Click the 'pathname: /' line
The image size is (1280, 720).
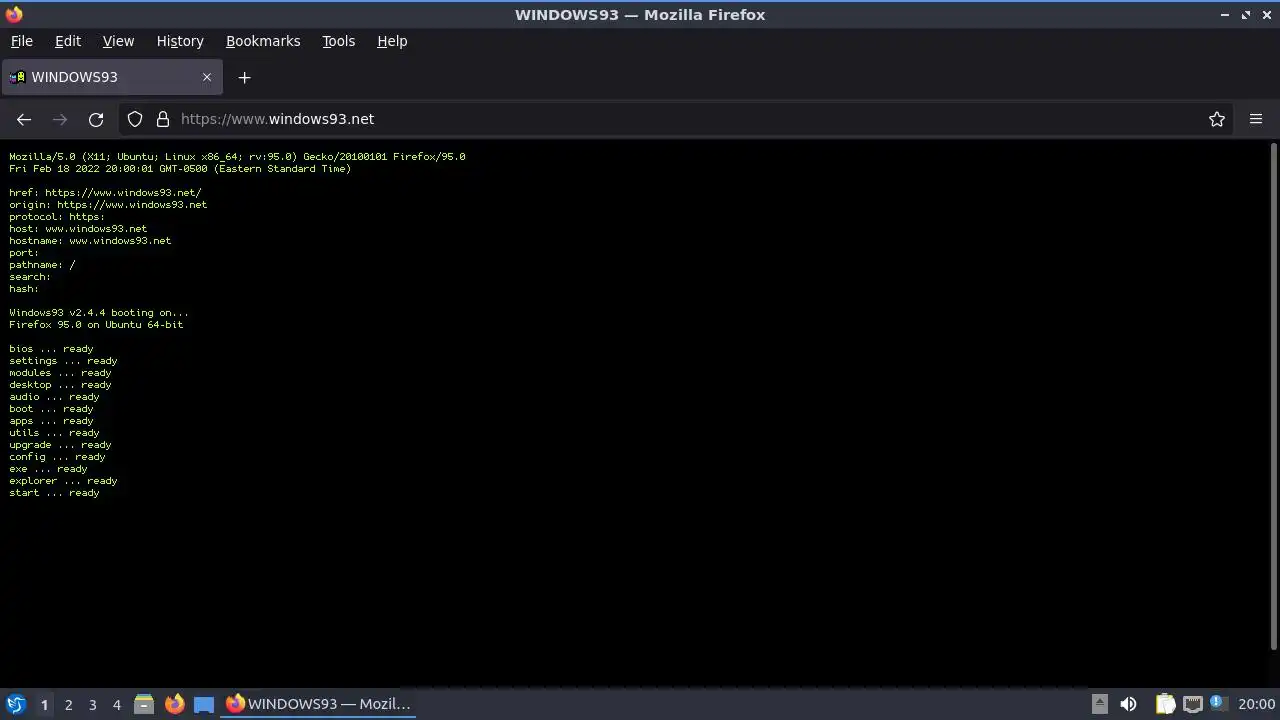[x=42, y=265]
